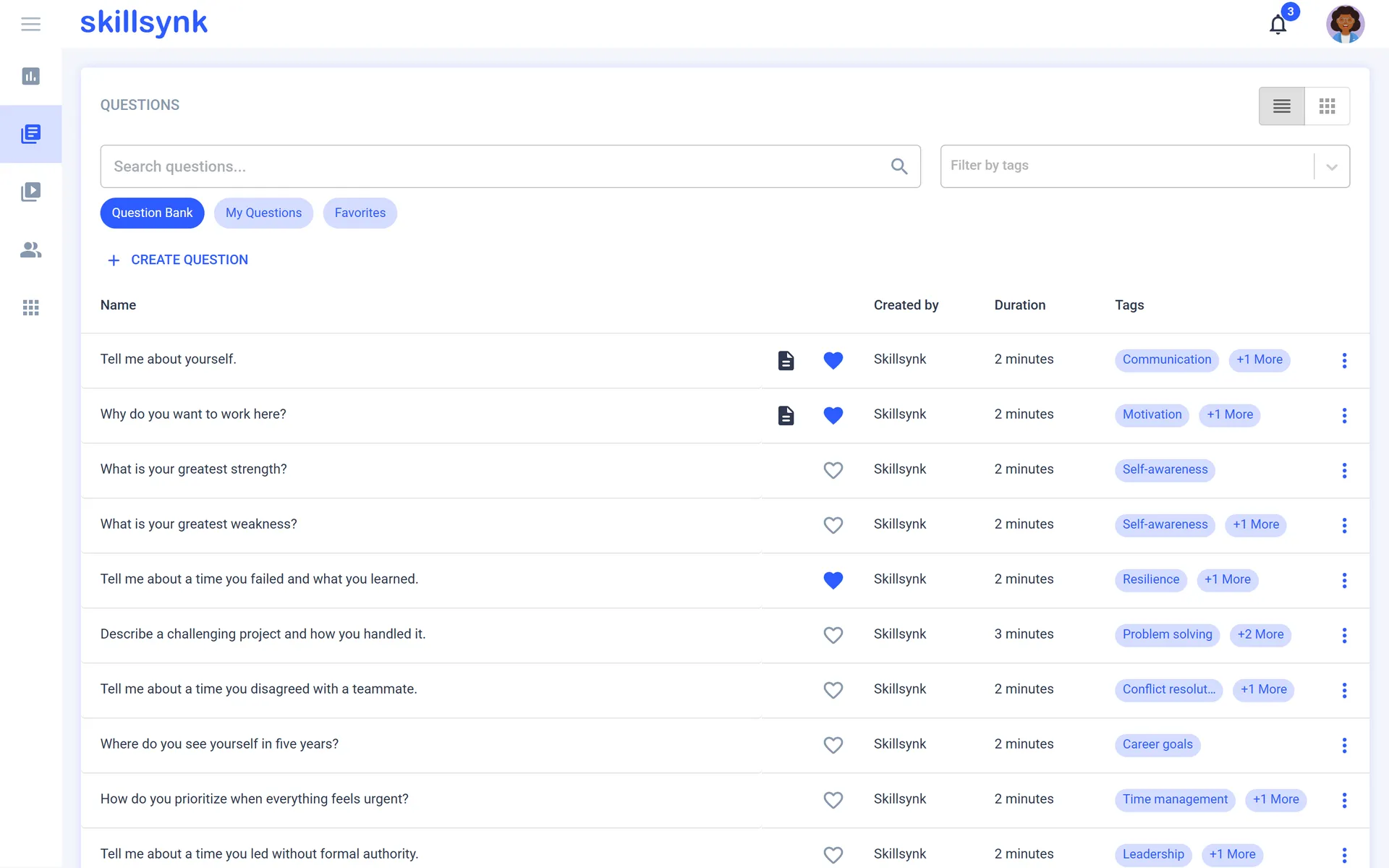Show the Favorites tab
This screenshot has width=1389, height=868.
[x=360, y=213]
